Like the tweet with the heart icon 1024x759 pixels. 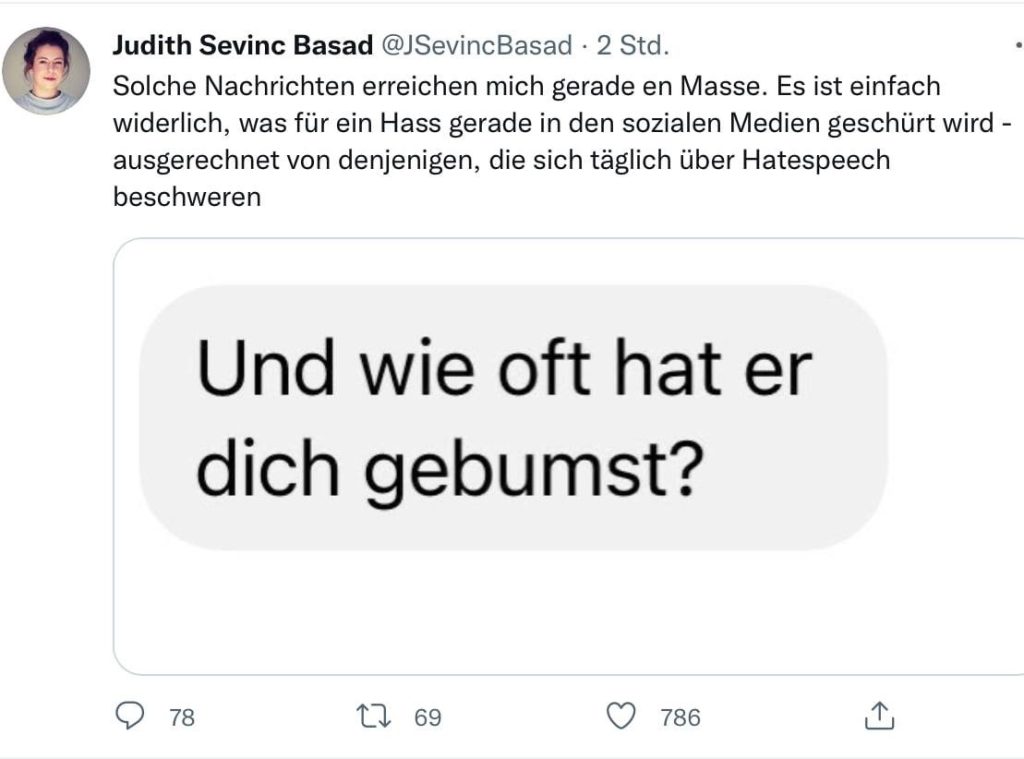coord(622,716)
